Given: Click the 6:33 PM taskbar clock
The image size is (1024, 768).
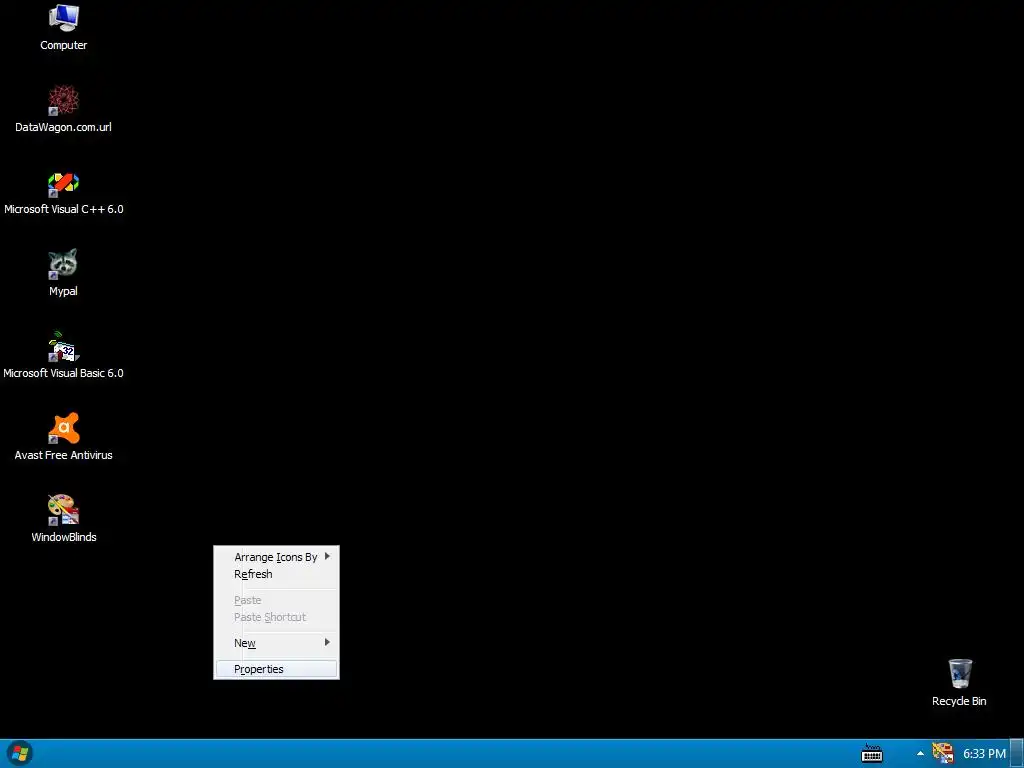Looking at the screenshot, I should coord(984,754).
